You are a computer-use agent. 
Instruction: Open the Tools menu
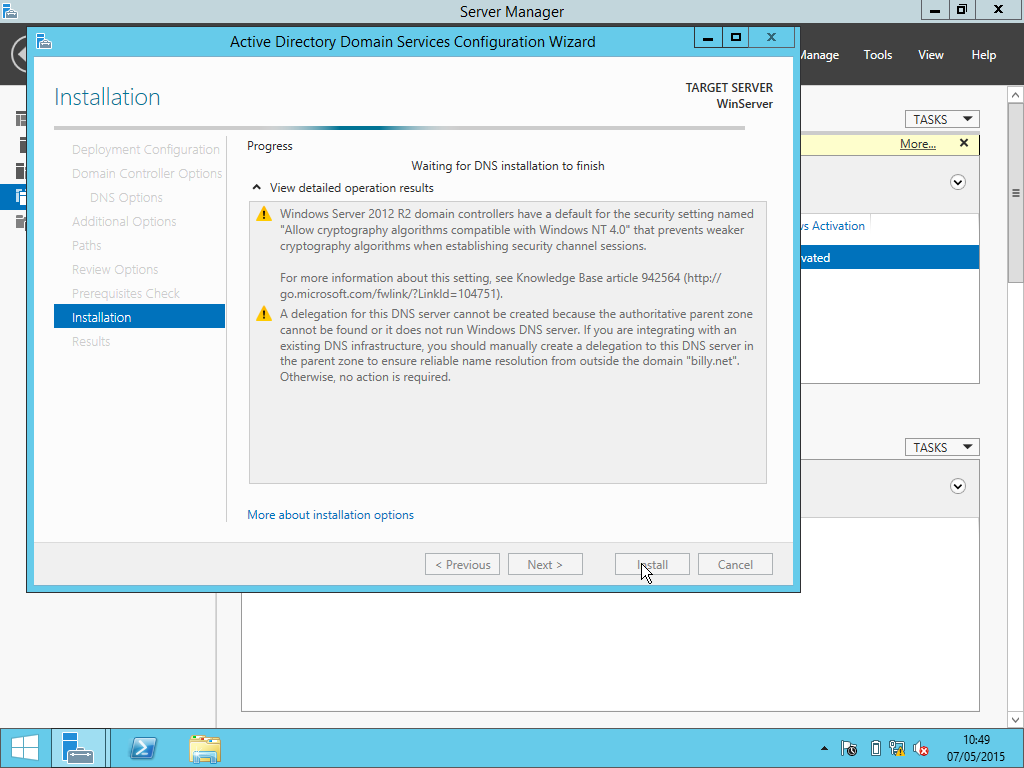click(x=878, y=55)
